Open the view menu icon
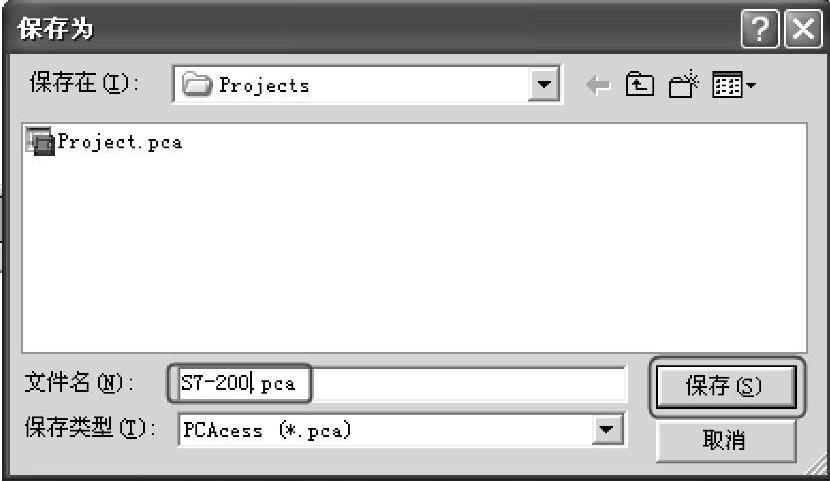This screenshot has height=481, width=830. click(727, 85)
